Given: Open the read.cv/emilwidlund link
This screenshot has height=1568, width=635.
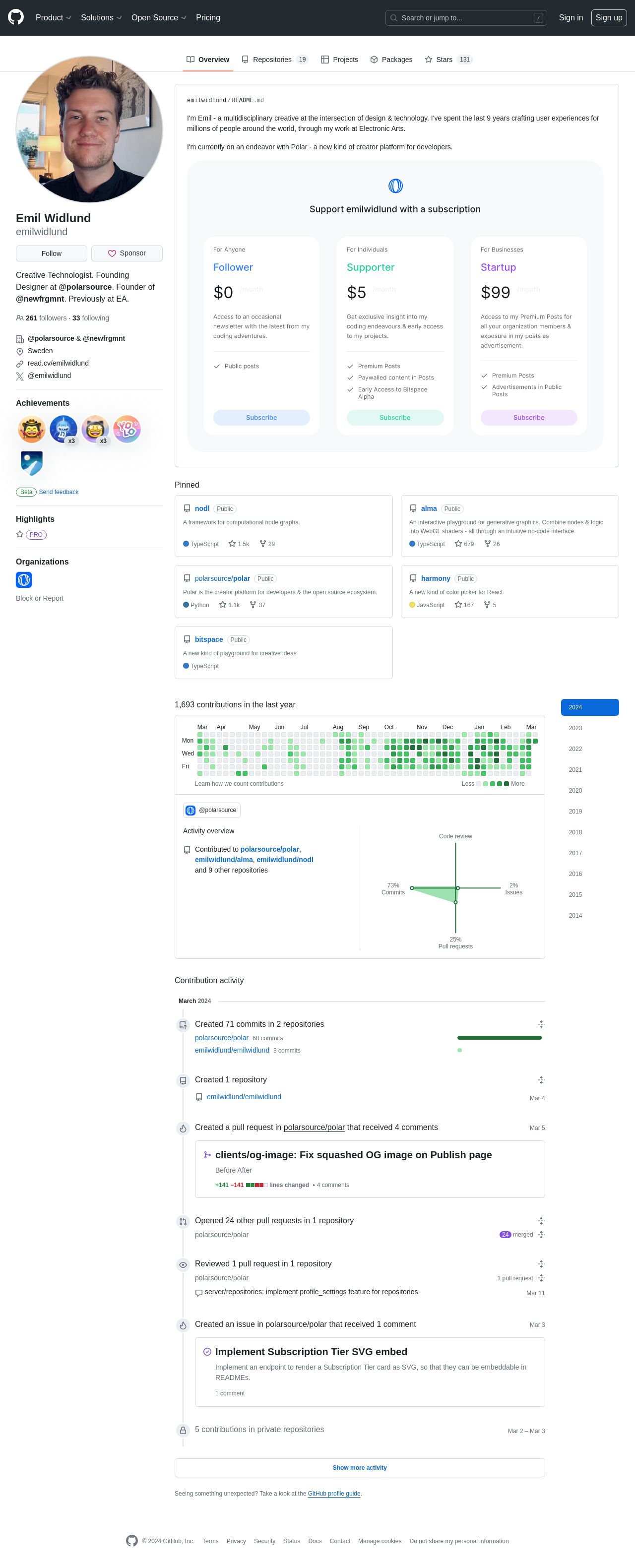Looking at the screenshot, I should tap(58, 363).
